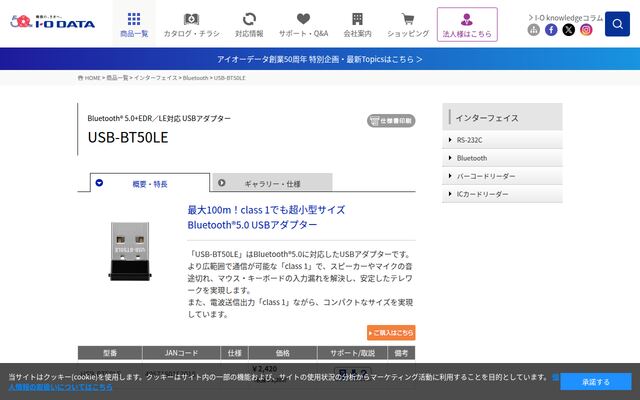Click the 仕様書印刷 print button
This screenshot has width=640, height=400.
391,121
